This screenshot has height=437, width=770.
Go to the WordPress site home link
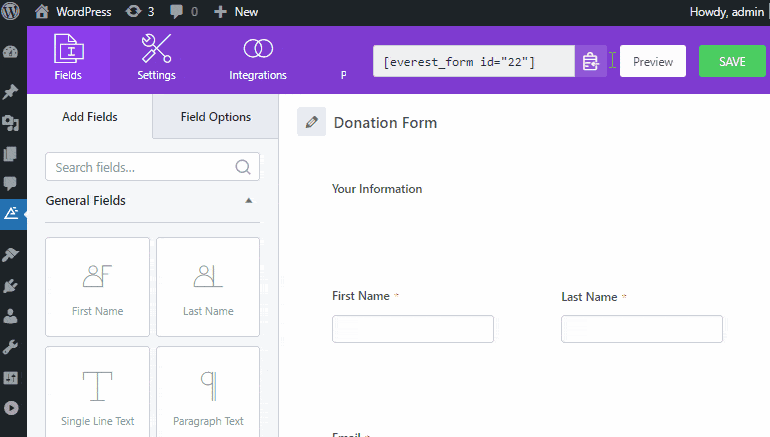click(x=73, y=12)
